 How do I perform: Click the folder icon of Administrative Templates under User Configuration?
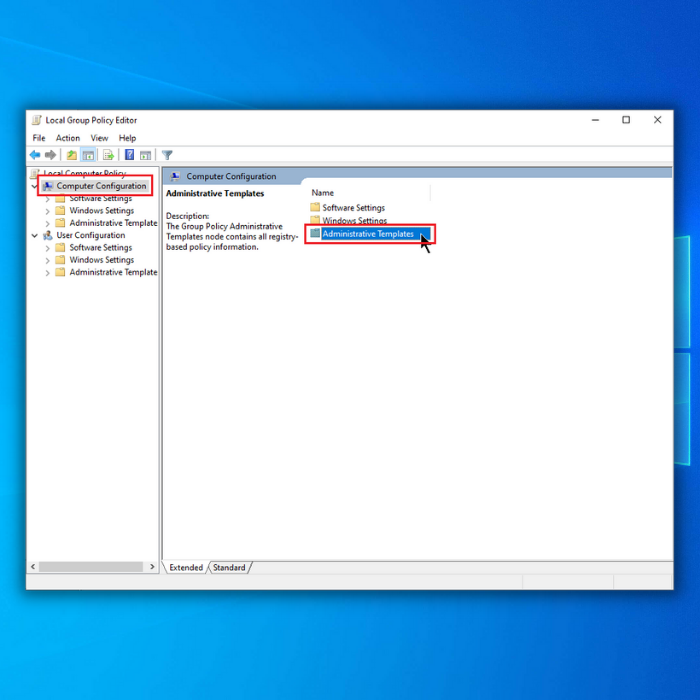[60, 272]
